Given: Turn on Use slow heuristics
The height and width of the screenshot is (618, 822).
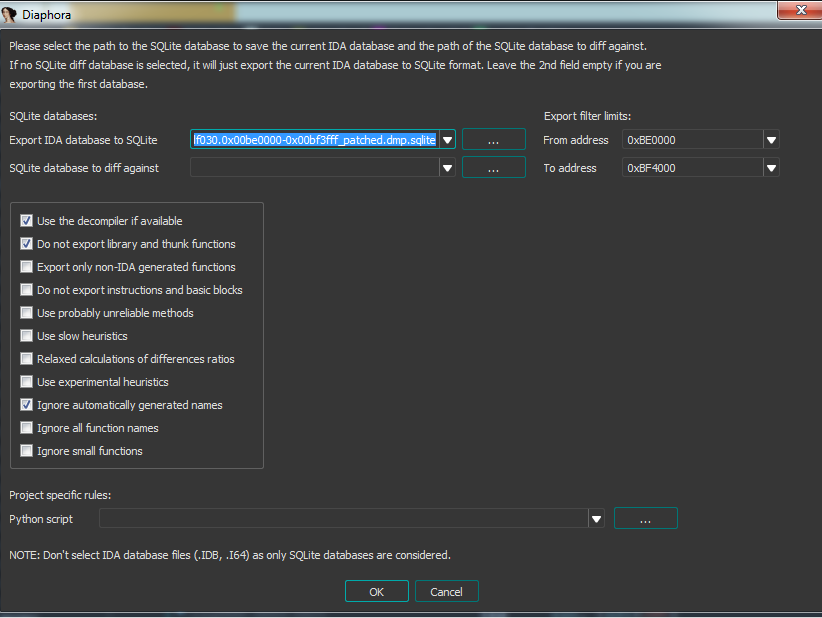Looking at the screenshot, I should (26, 336).
